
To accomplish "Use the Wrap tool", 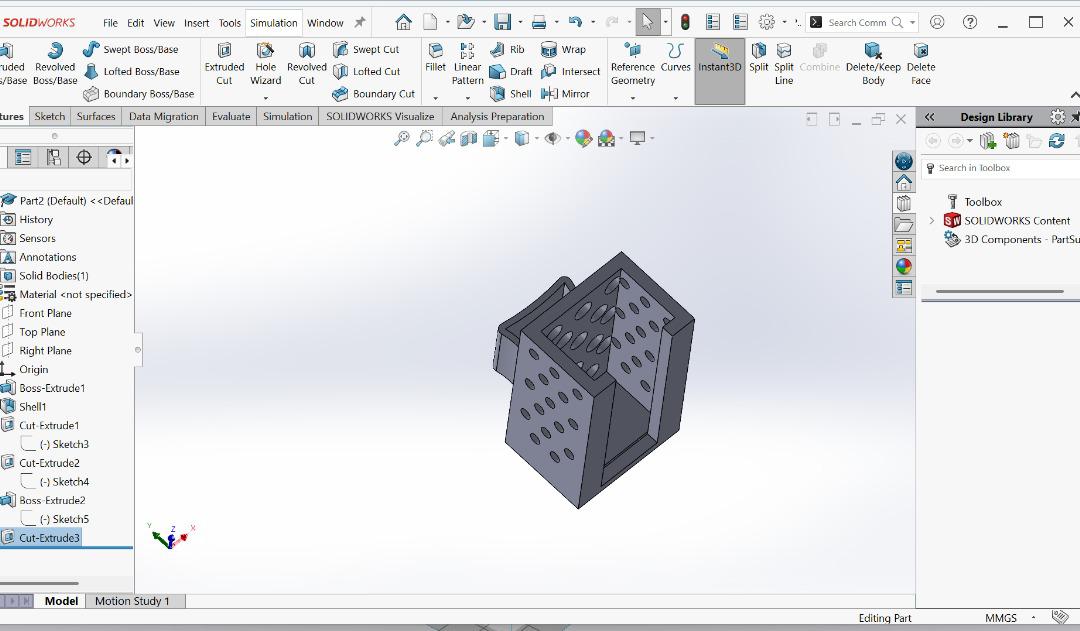I will click(563, 50).
